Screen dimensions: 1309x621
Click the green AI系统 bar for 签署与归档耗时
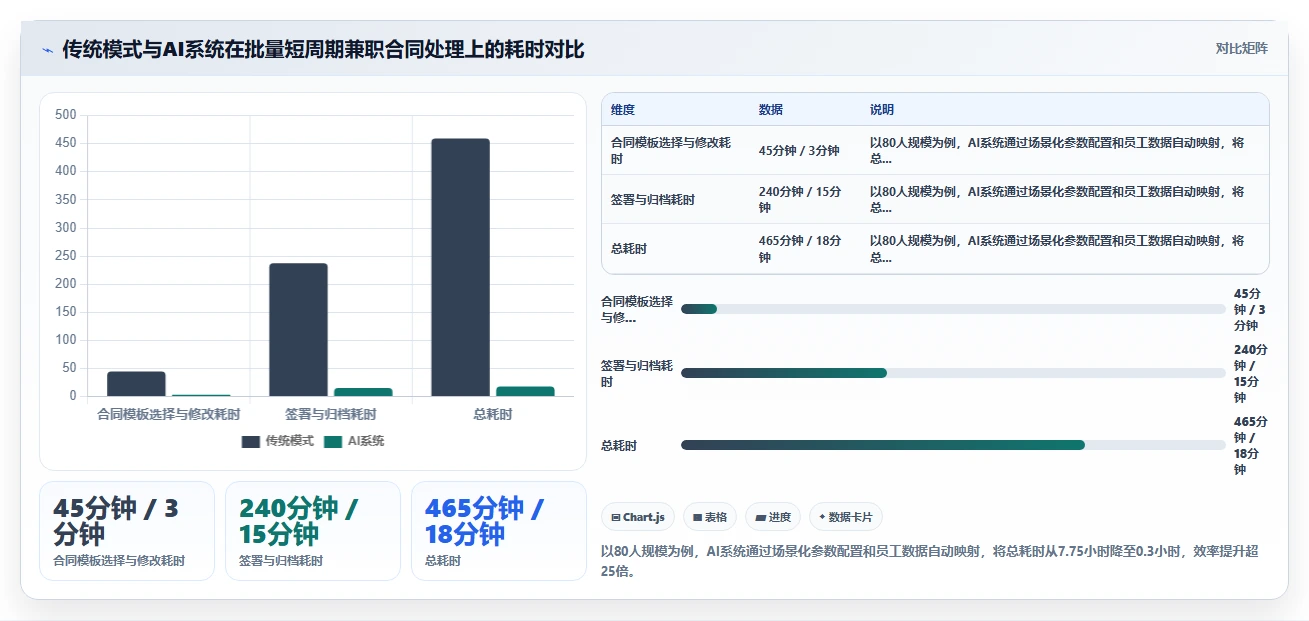363,392
